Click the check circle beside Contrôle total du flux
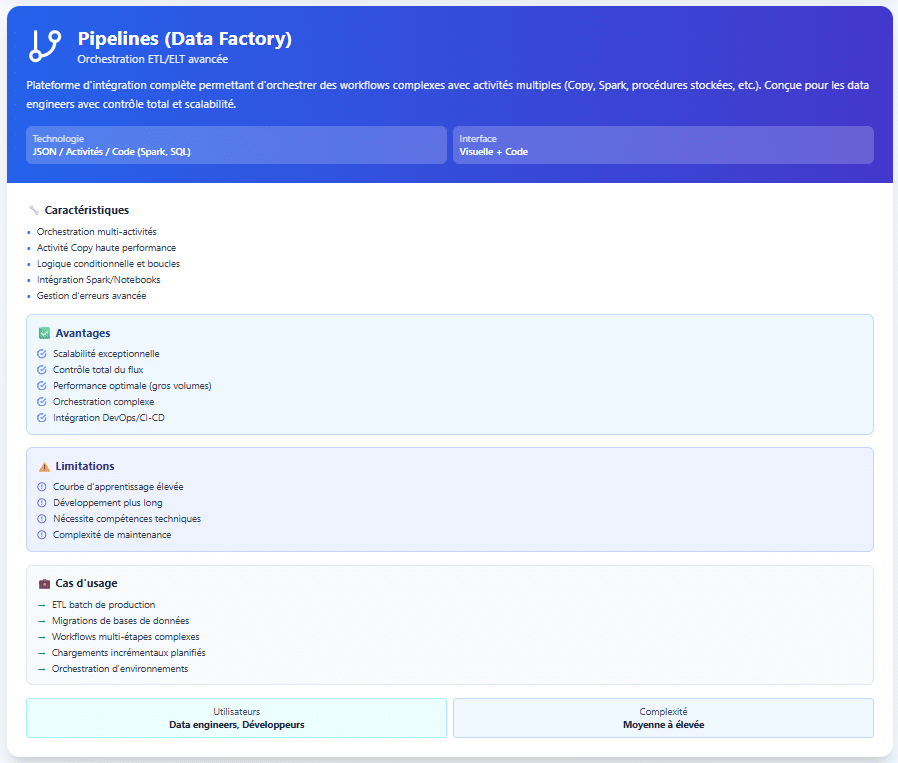898x763 pixels. (42, 370)
